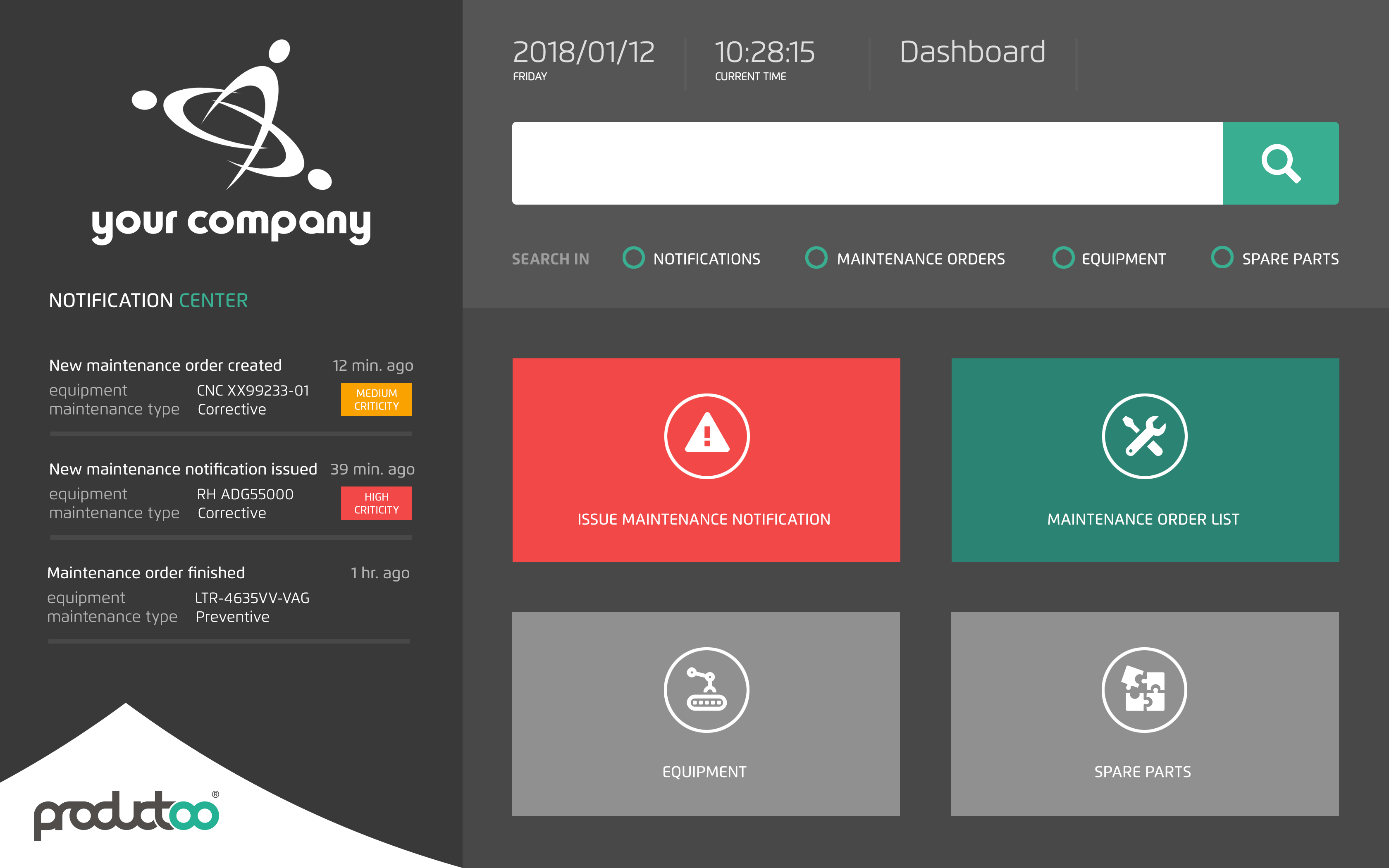
Task: Click the magnifying glass search icon
Action: (1281, 163)
